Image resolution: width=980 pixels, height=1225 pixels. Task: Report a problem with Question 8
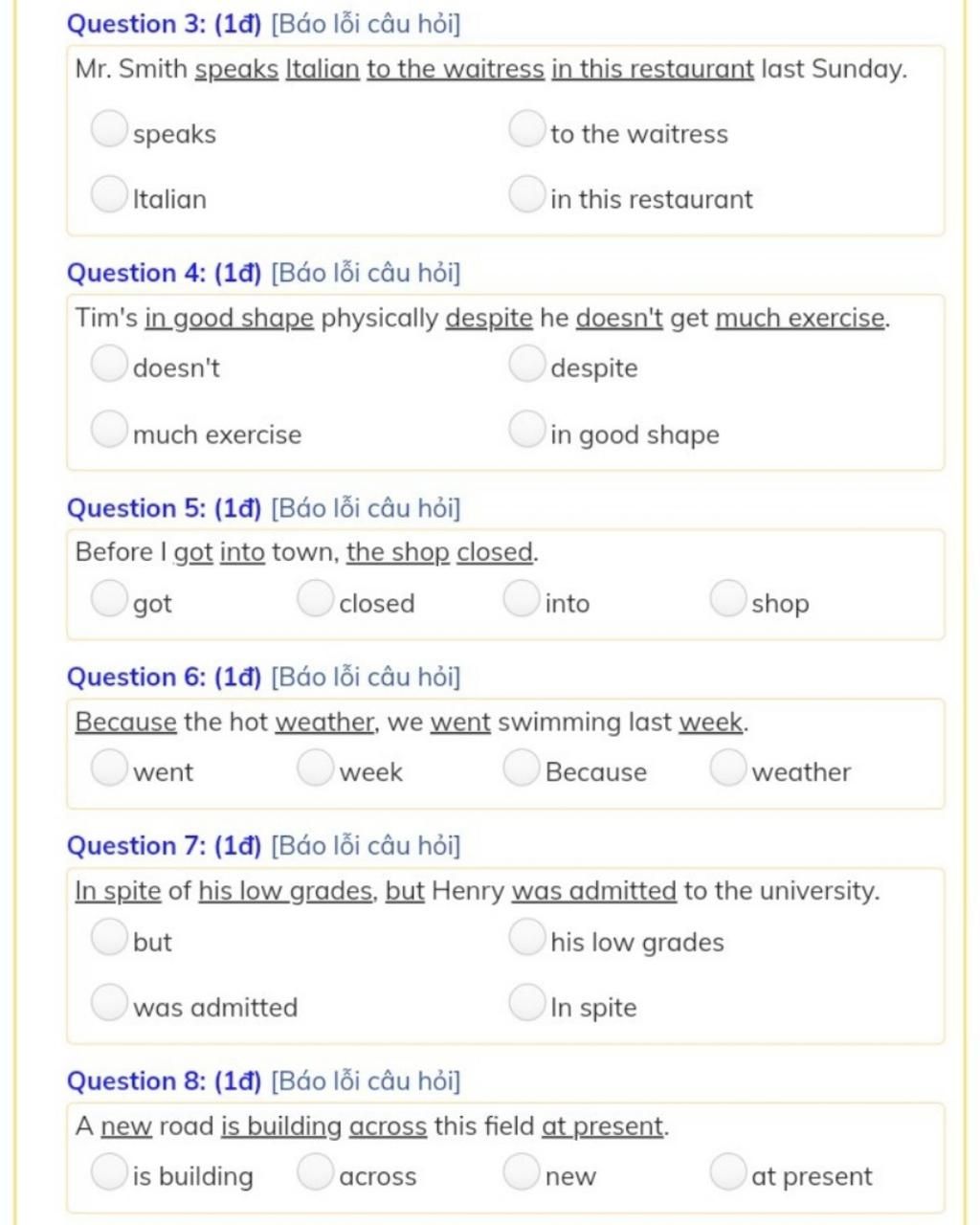[x=366, y=1081]
